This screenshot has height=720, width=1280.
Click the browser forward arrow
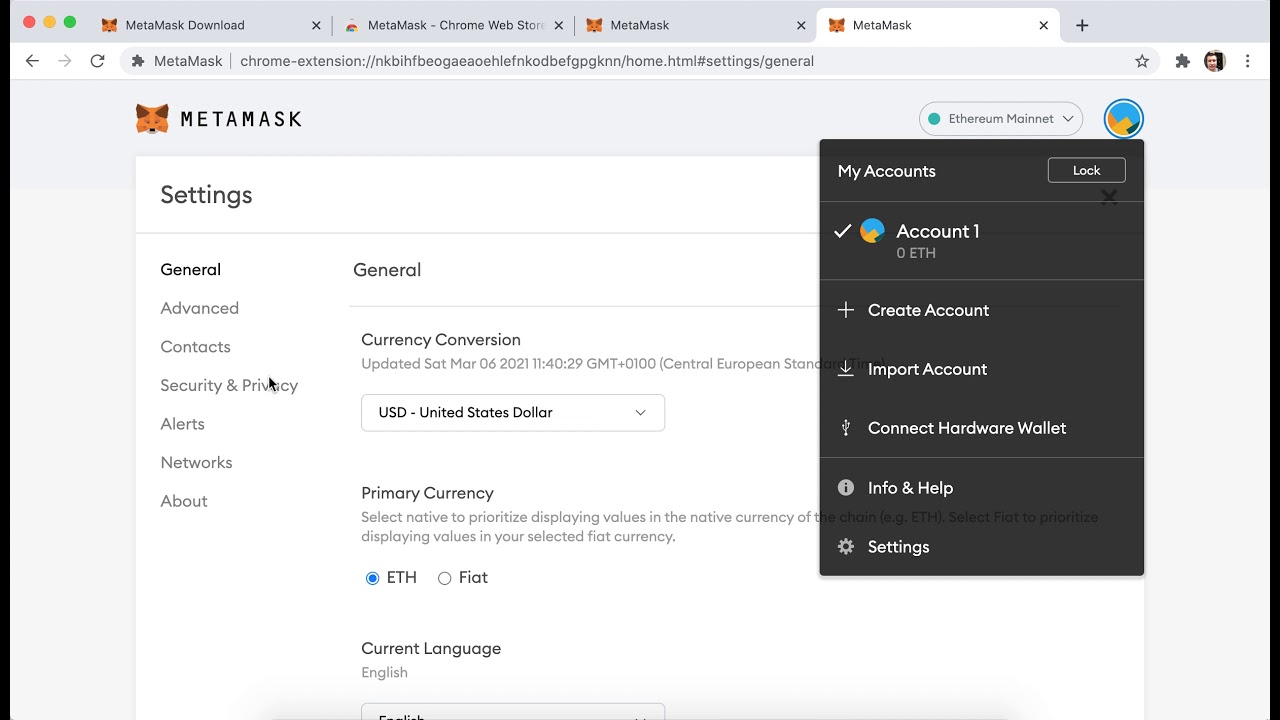tap(65, 61)
